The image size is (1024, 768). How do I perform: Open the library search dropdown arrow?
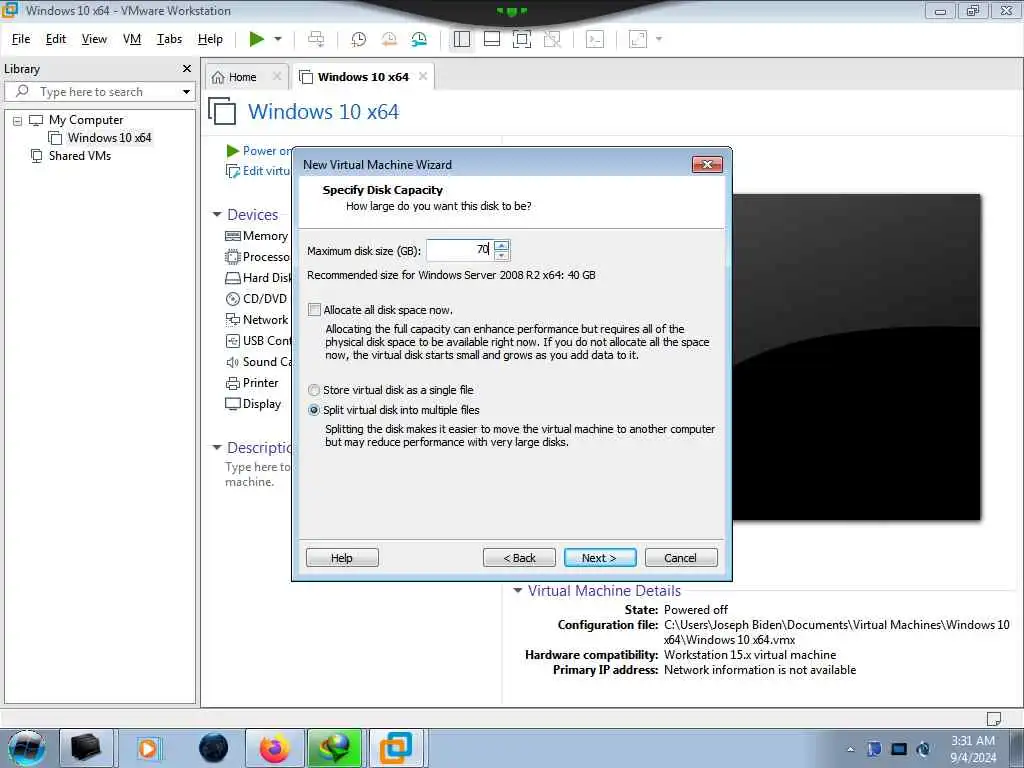(x=186, y=91)
